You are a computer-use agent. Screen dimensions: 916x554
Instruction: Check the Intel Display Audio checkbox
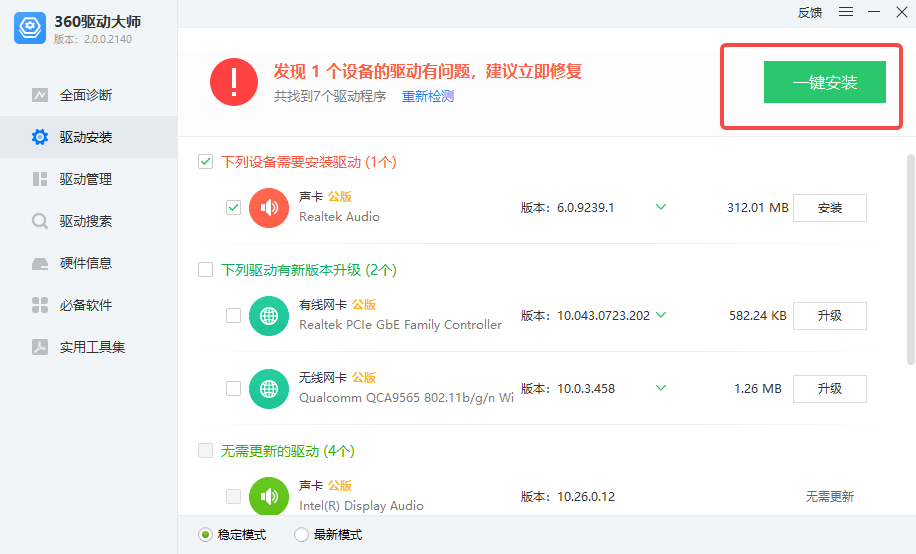pyautogui.click(x=234, y=497)
